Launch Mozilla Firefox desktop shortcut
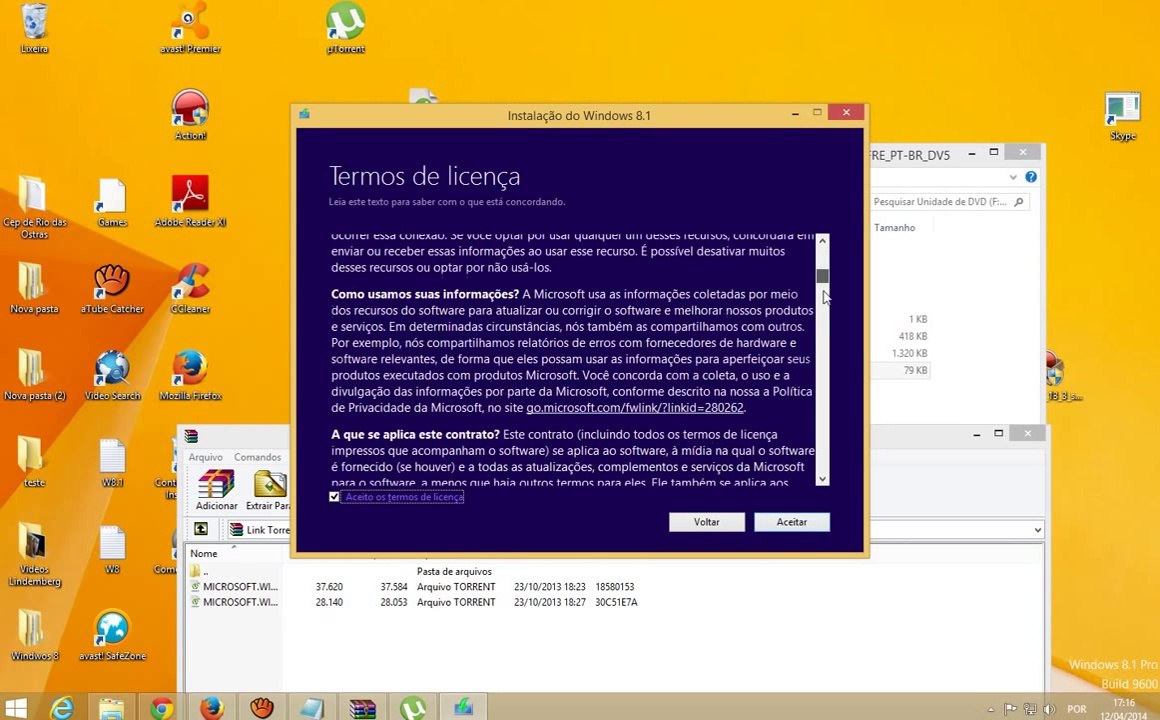The height and width of the screenshot is (720, 1160). tap(190, 375)
